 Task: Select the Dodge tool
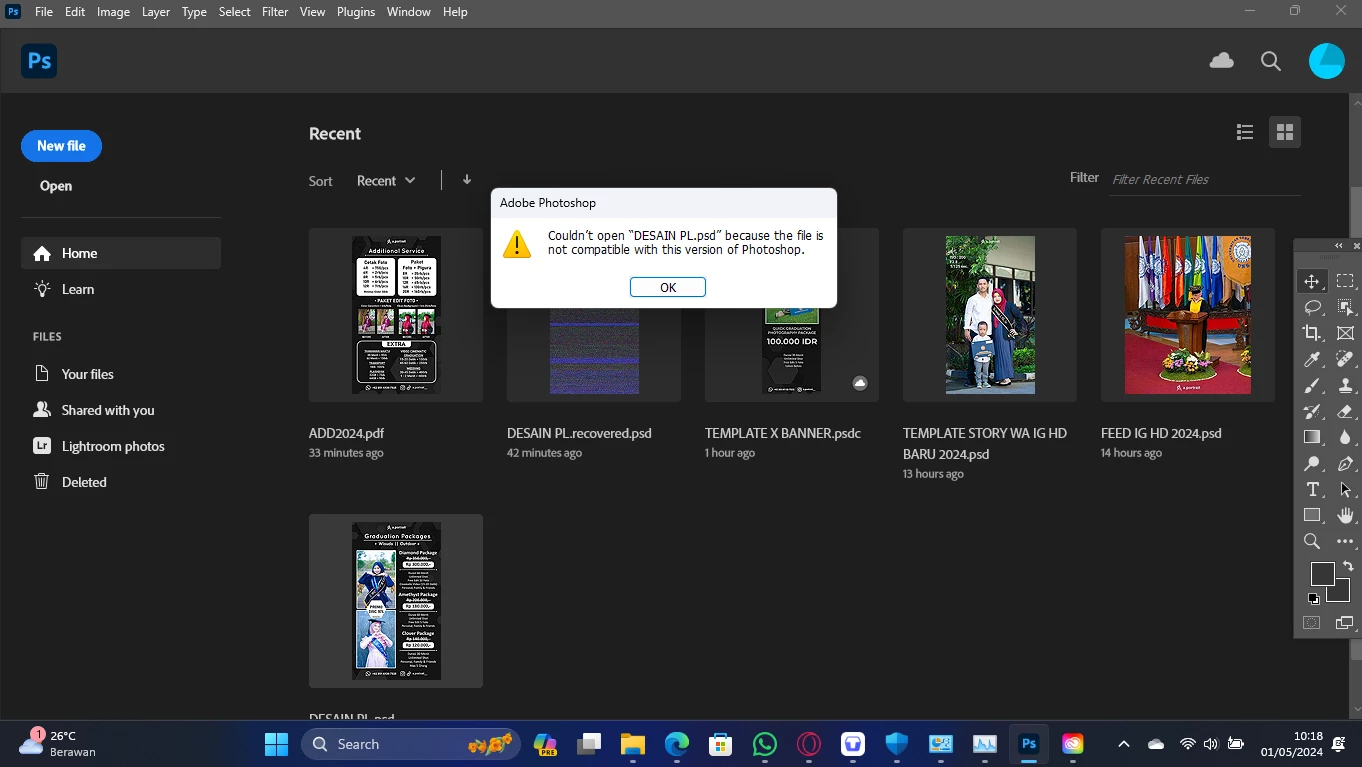pyautogui.click(x=1312, y=463)
